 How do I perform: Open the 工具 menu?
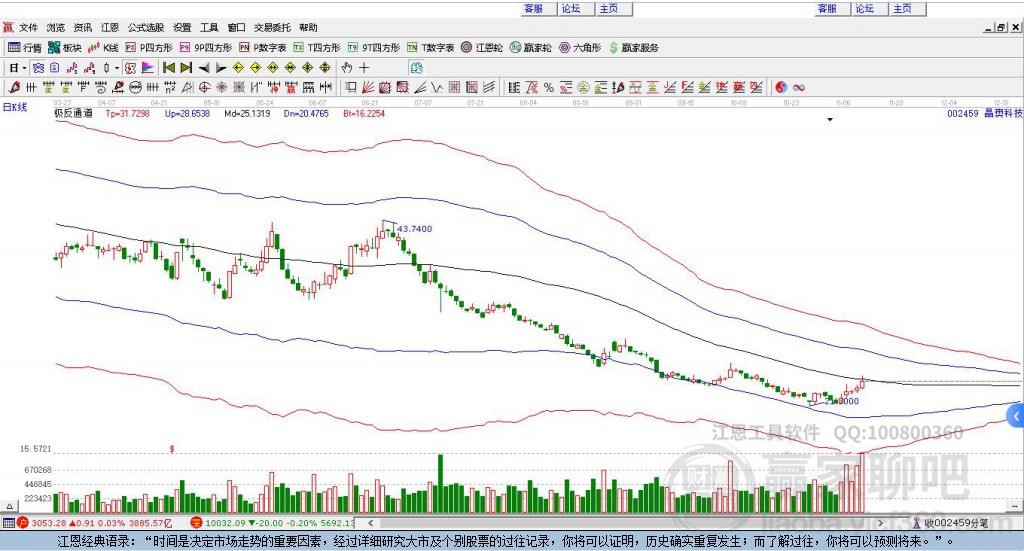[x=209, y=27]
